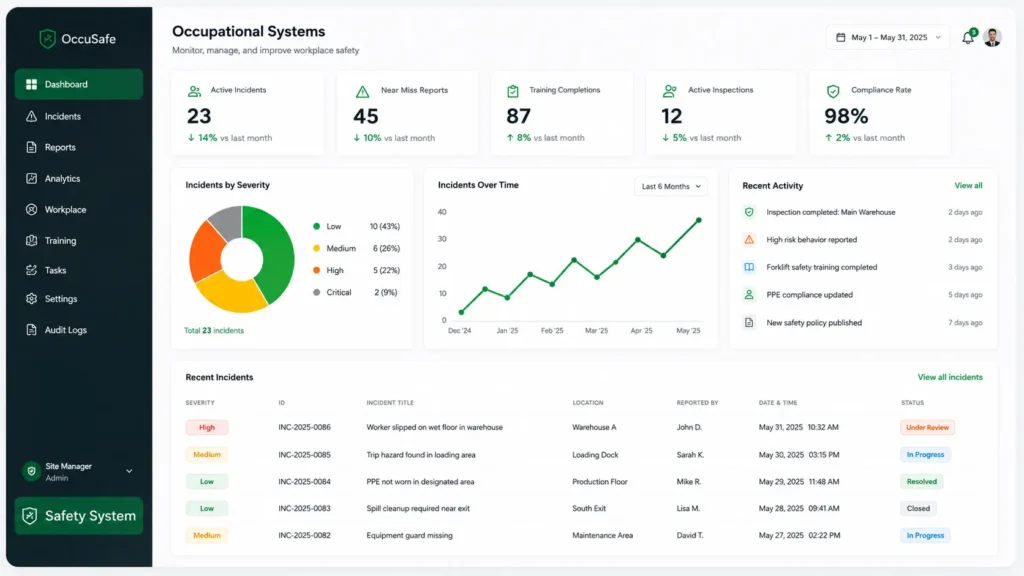
Task: Click the Dashboard grid icon in sidebar
Action: (31, 84)
